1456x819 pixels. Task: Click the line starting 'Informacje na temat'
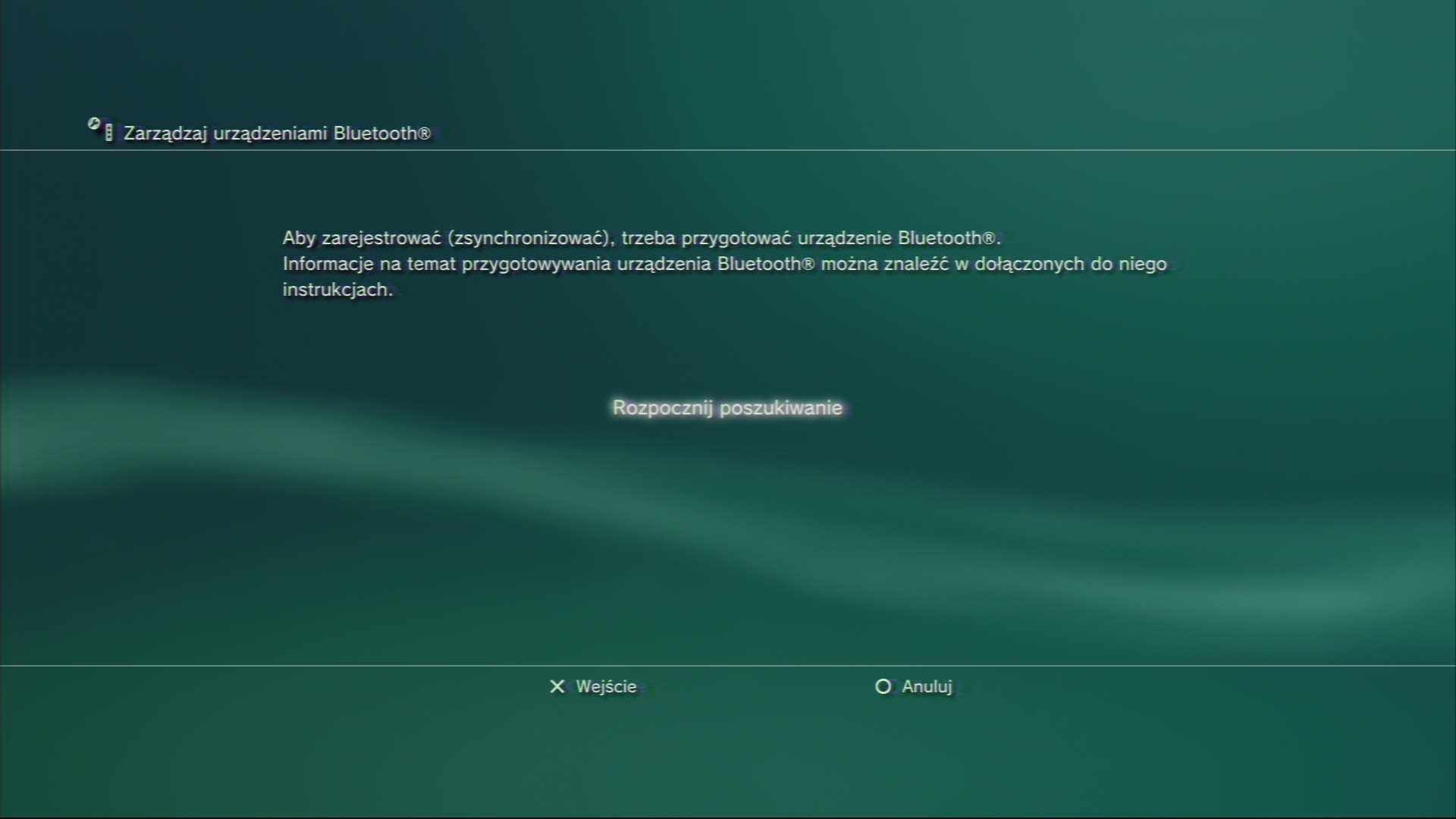coord(724,264)
